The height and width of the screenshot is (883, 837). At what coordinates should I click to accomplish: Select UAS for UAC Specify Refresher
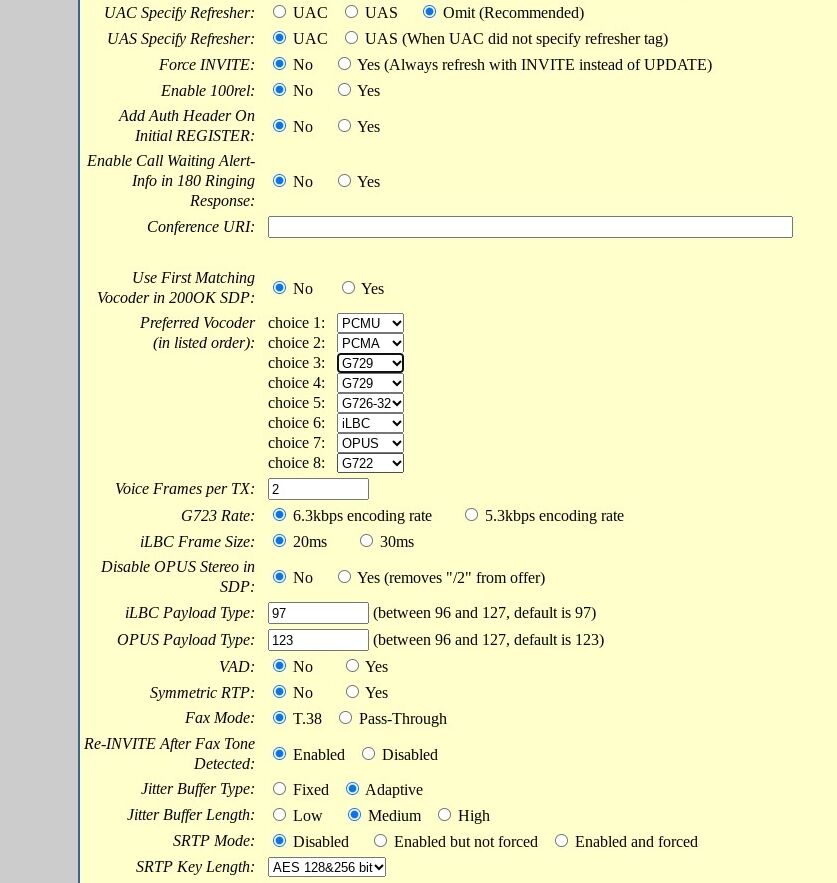351,12
